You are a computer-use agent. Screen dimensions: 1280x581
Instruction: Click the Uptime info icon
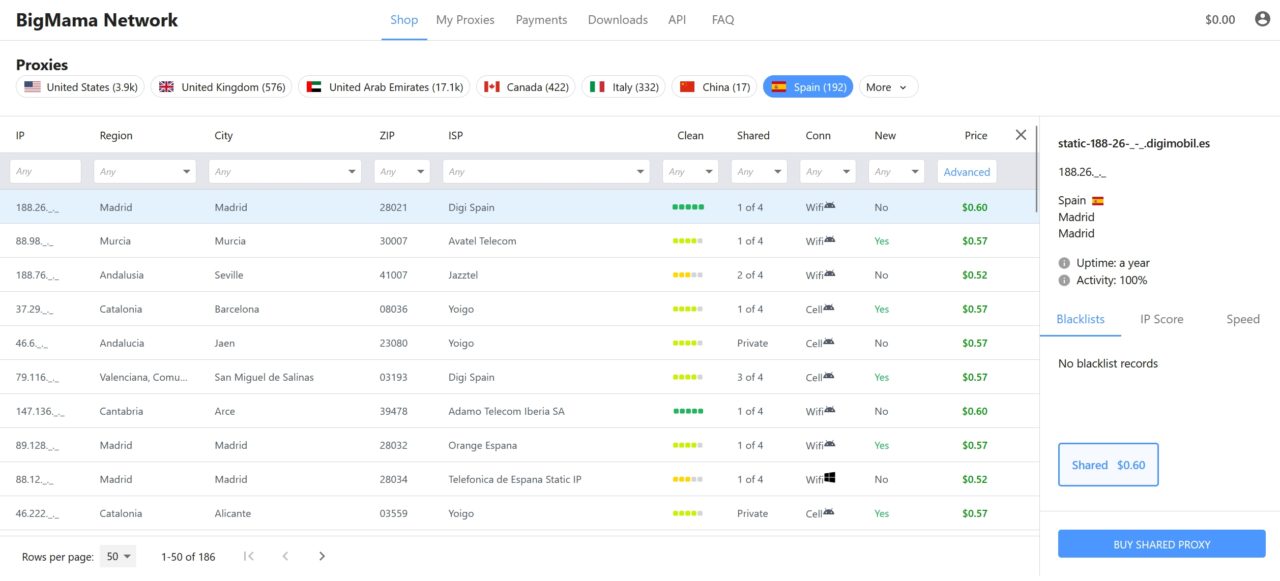coord(1064,263)
